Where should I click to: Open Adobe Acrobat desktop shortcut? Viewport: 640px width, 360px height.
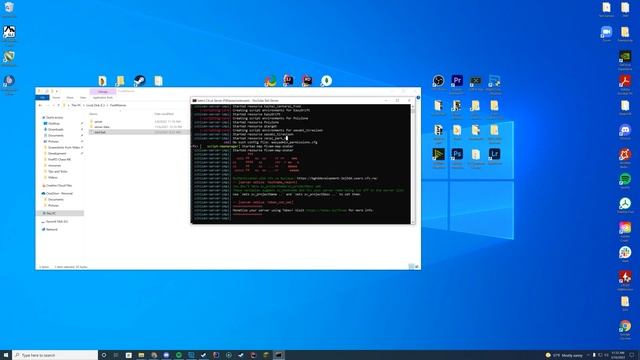[x=625, y=81]
